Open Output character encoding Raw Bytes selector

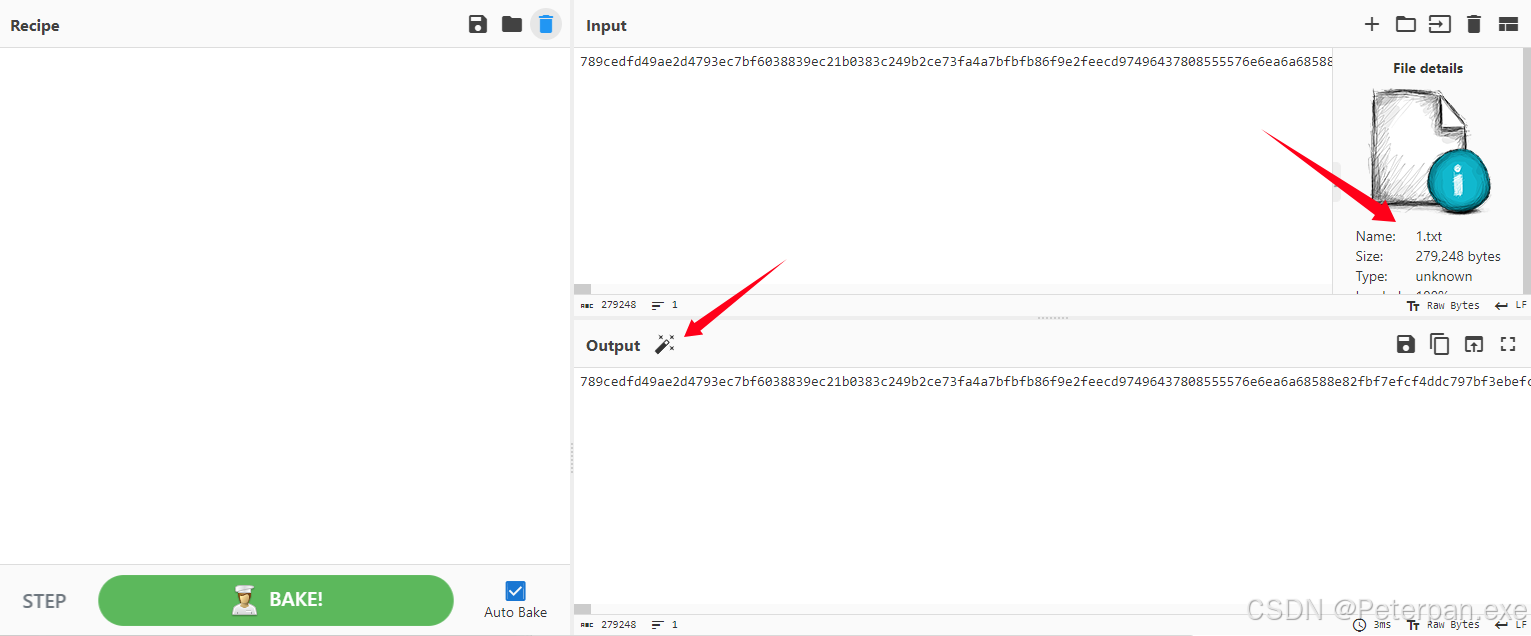pyautogui.click(x=1443, y=625)
